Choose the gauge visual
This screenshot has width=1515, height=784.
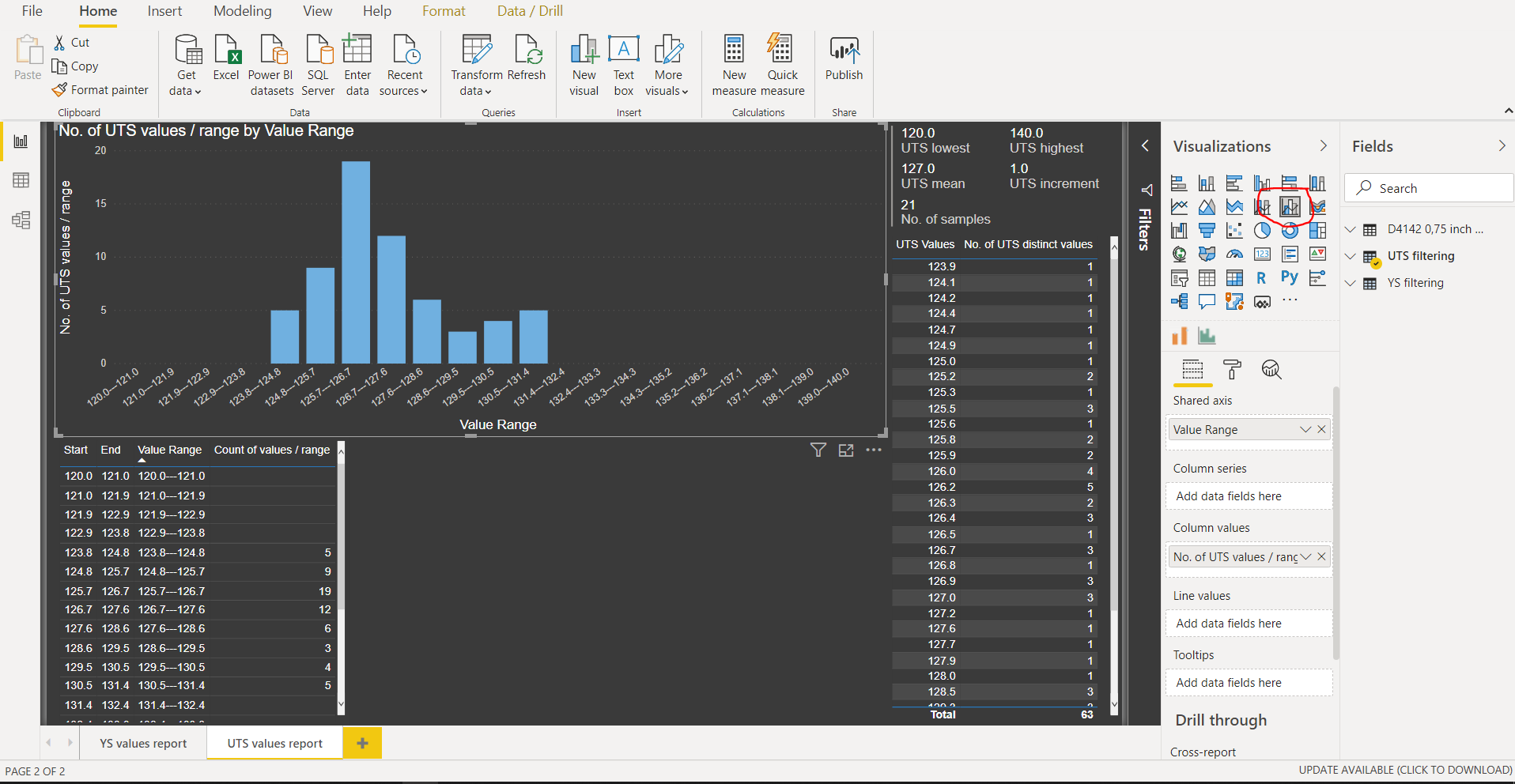coord(1234,254)
